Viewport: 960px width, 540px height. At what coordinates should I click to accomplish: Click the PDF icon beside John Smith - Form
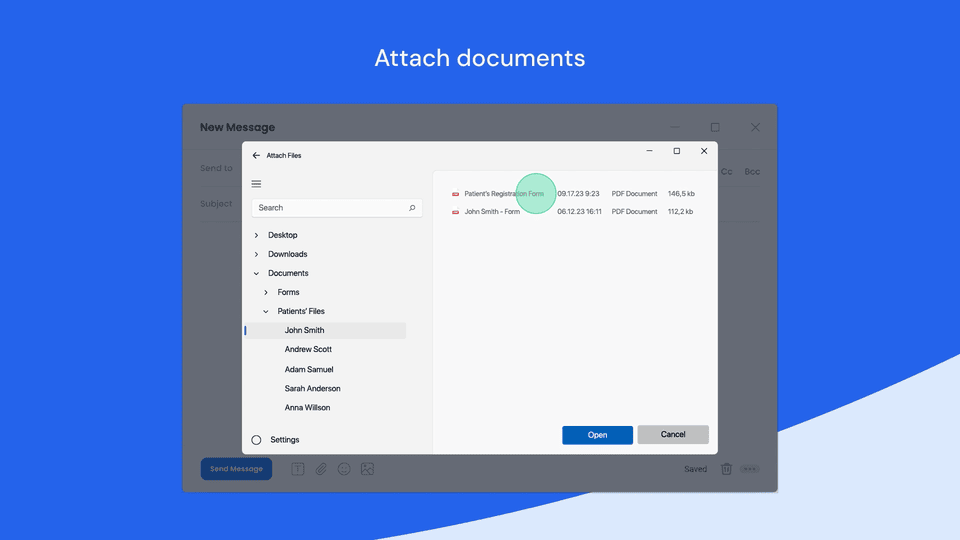click(456, 212)
